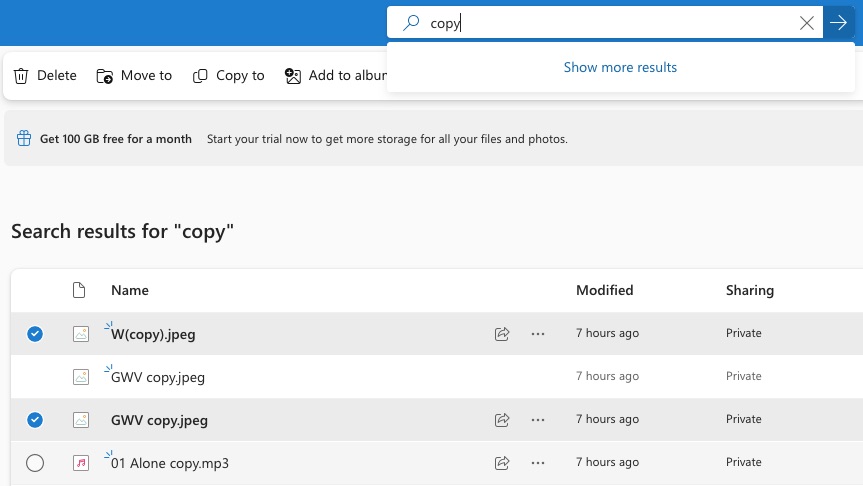
Task: Sort by the Name column header
Action: (130, 290)
